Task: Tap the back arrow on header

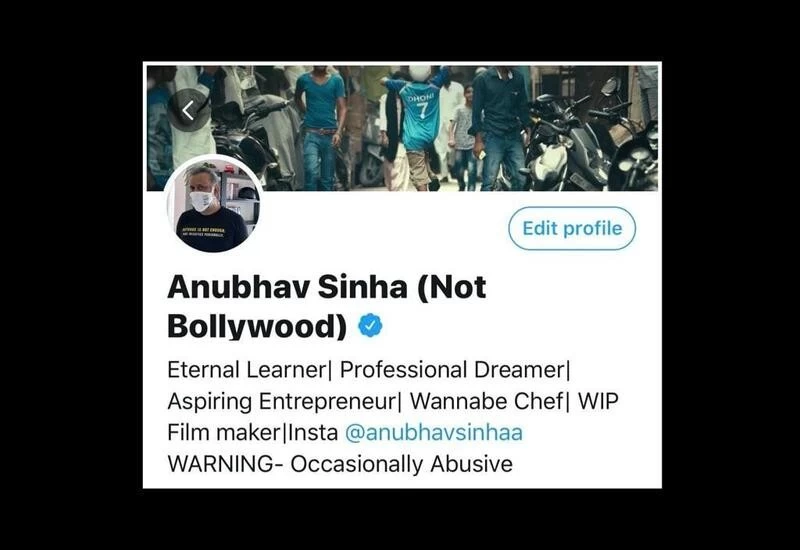Action: pos(188,110)
